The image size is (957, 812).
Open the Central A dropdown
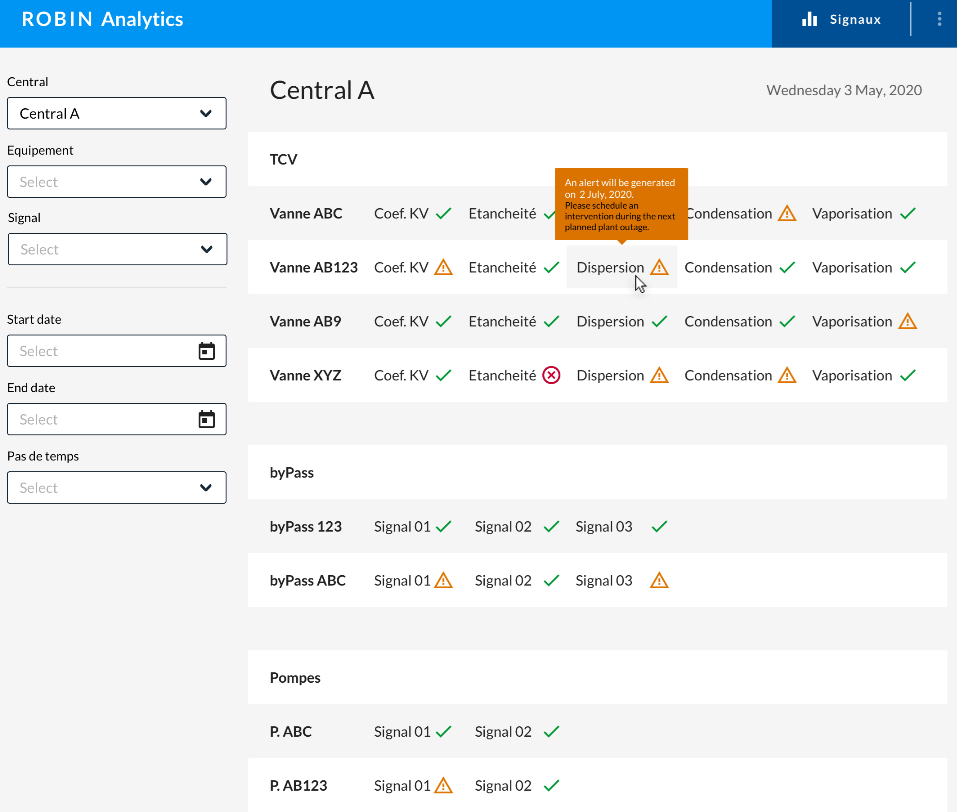(x=117, y=114)
